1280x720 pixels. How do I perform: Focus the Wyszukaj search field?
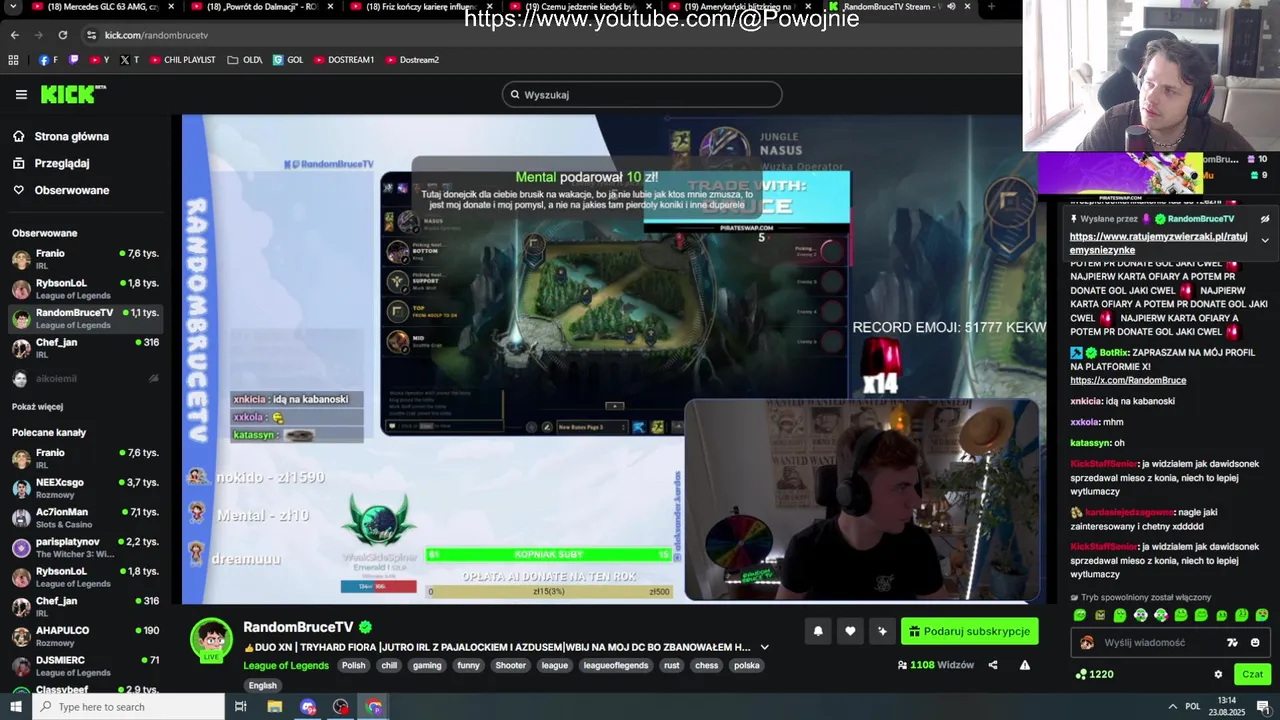pos(642,95)
